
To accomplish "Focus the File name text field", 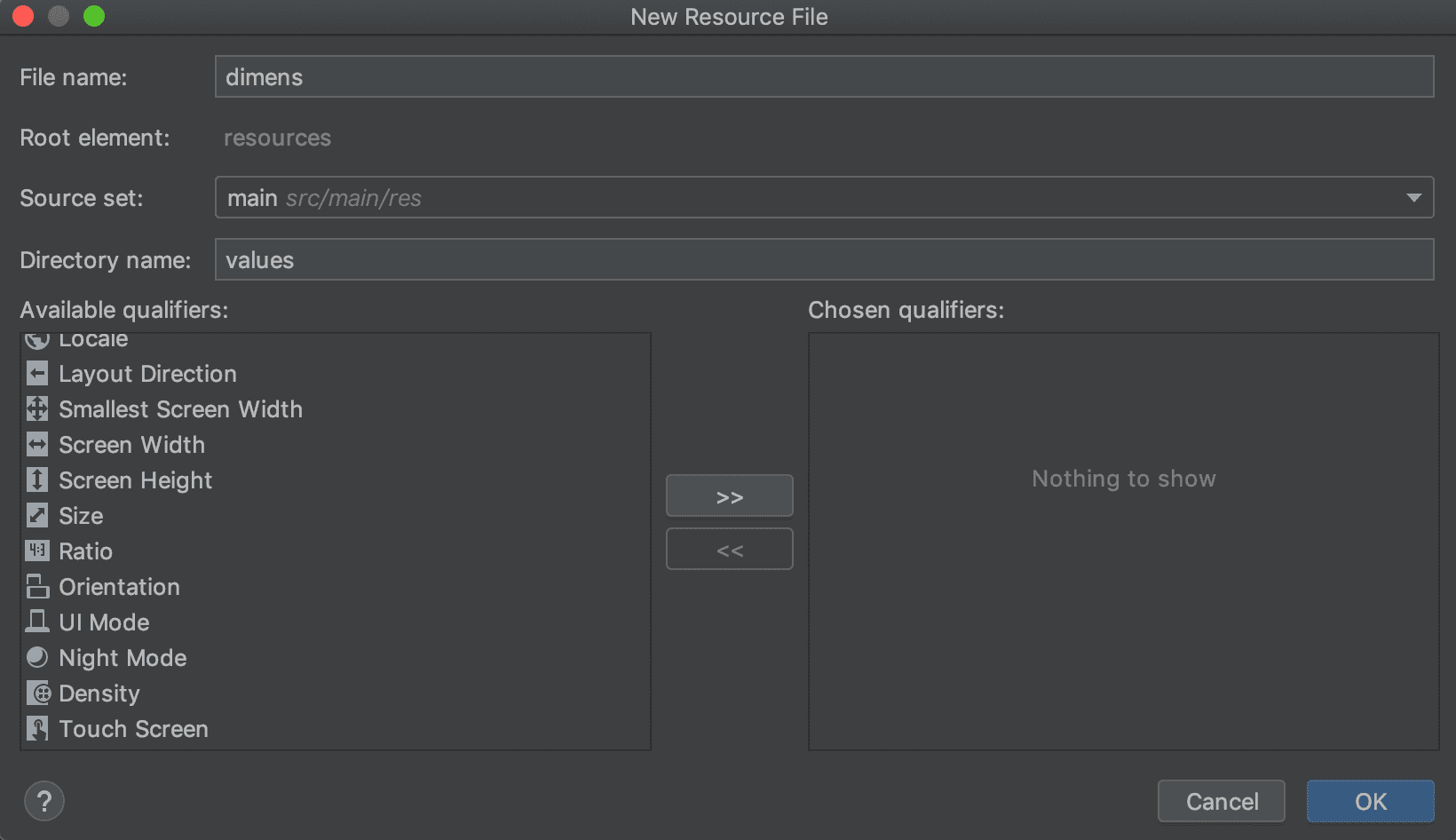I will (x=824, y=77).
